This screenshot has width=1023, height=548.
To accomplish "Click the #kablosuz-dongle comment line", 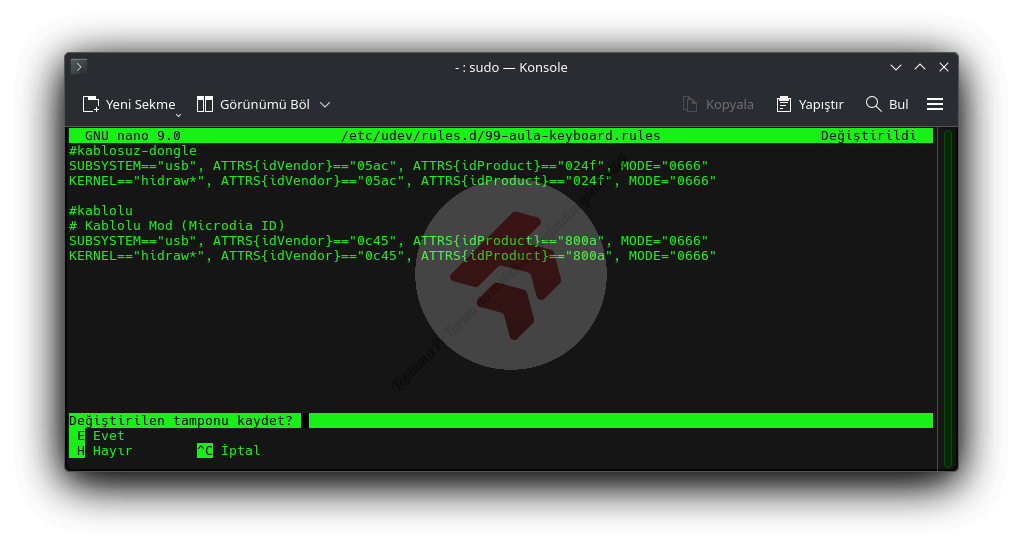I will [x=133, y=151].
